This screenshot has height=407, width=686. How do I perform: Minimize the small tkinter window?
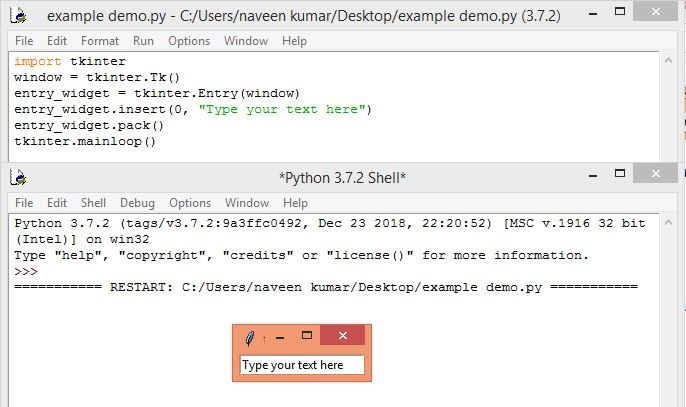coord(280,338)
